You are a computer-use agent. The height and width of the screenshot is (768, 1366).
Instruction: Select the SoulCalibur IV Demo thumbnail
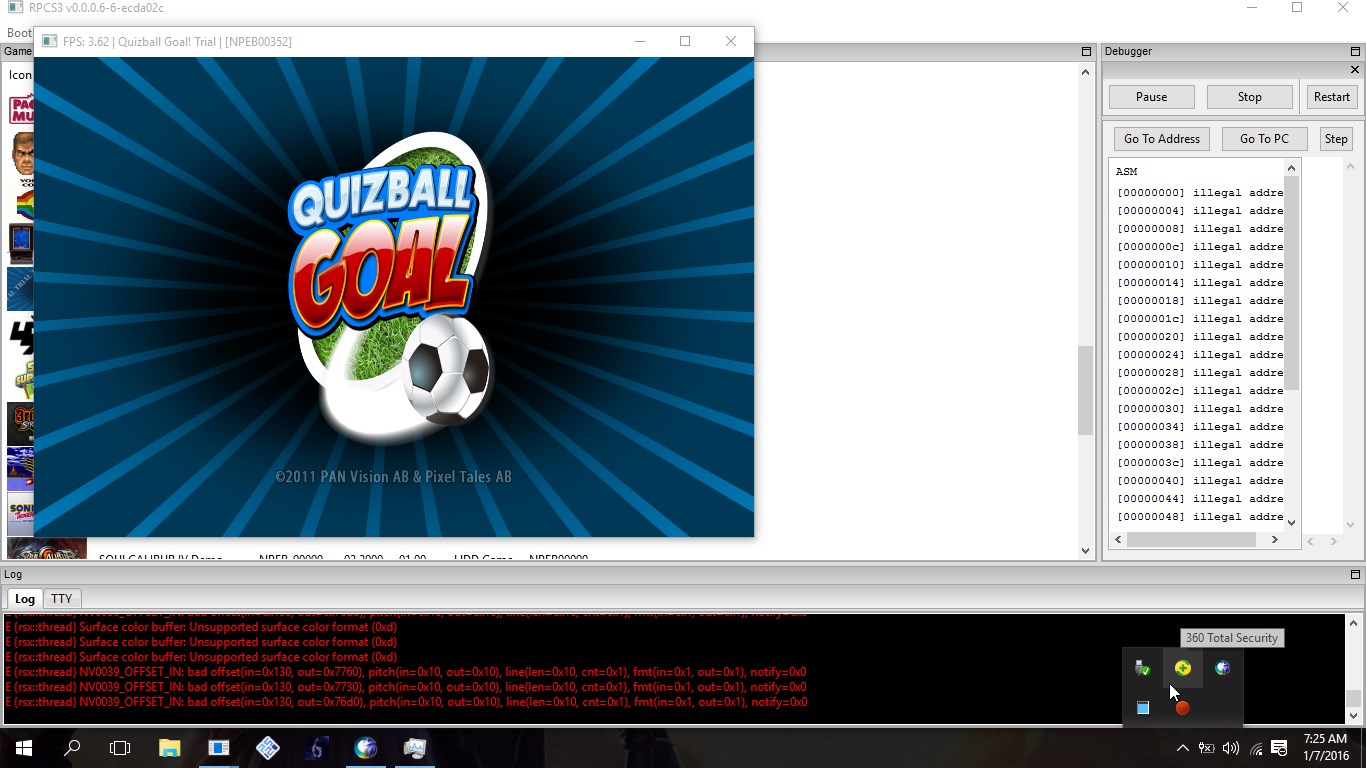(47, 549)
